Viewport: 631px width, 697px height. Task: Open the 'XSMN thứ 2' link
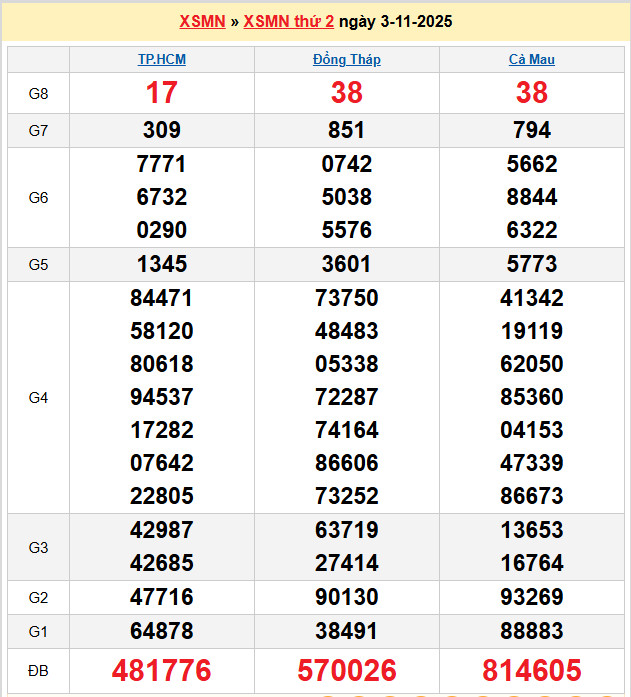coord(288,21)
